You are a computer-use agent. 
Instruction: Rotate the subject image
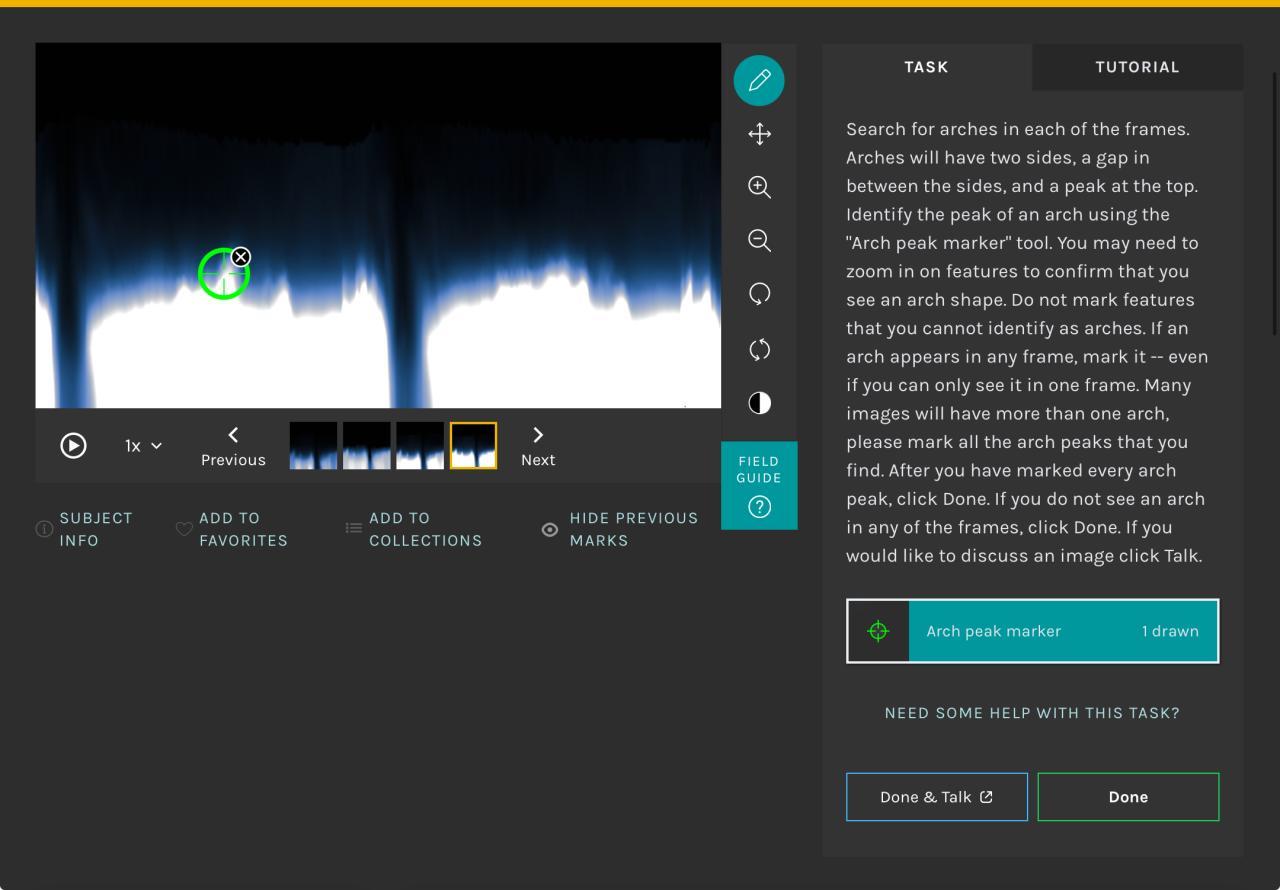point(759,294)
